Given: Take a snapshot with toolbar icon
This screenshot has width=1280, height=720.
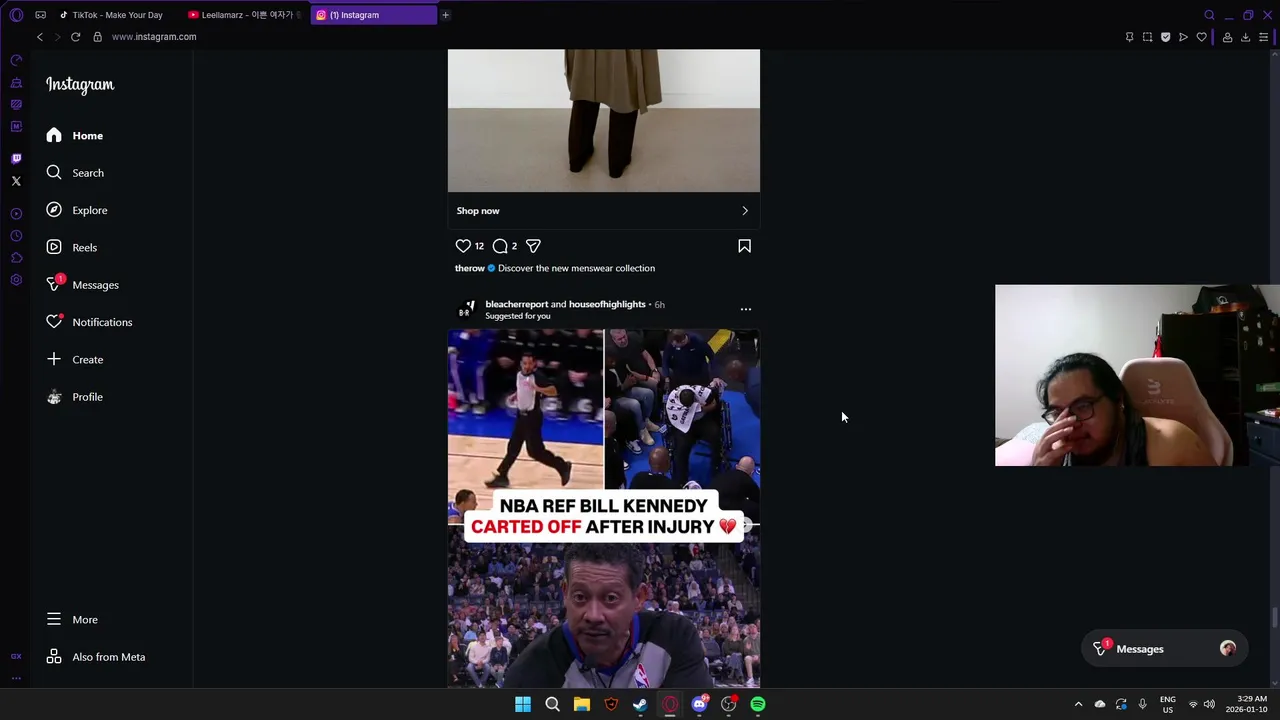Looking at the screenshot, I should (1147, 37).
